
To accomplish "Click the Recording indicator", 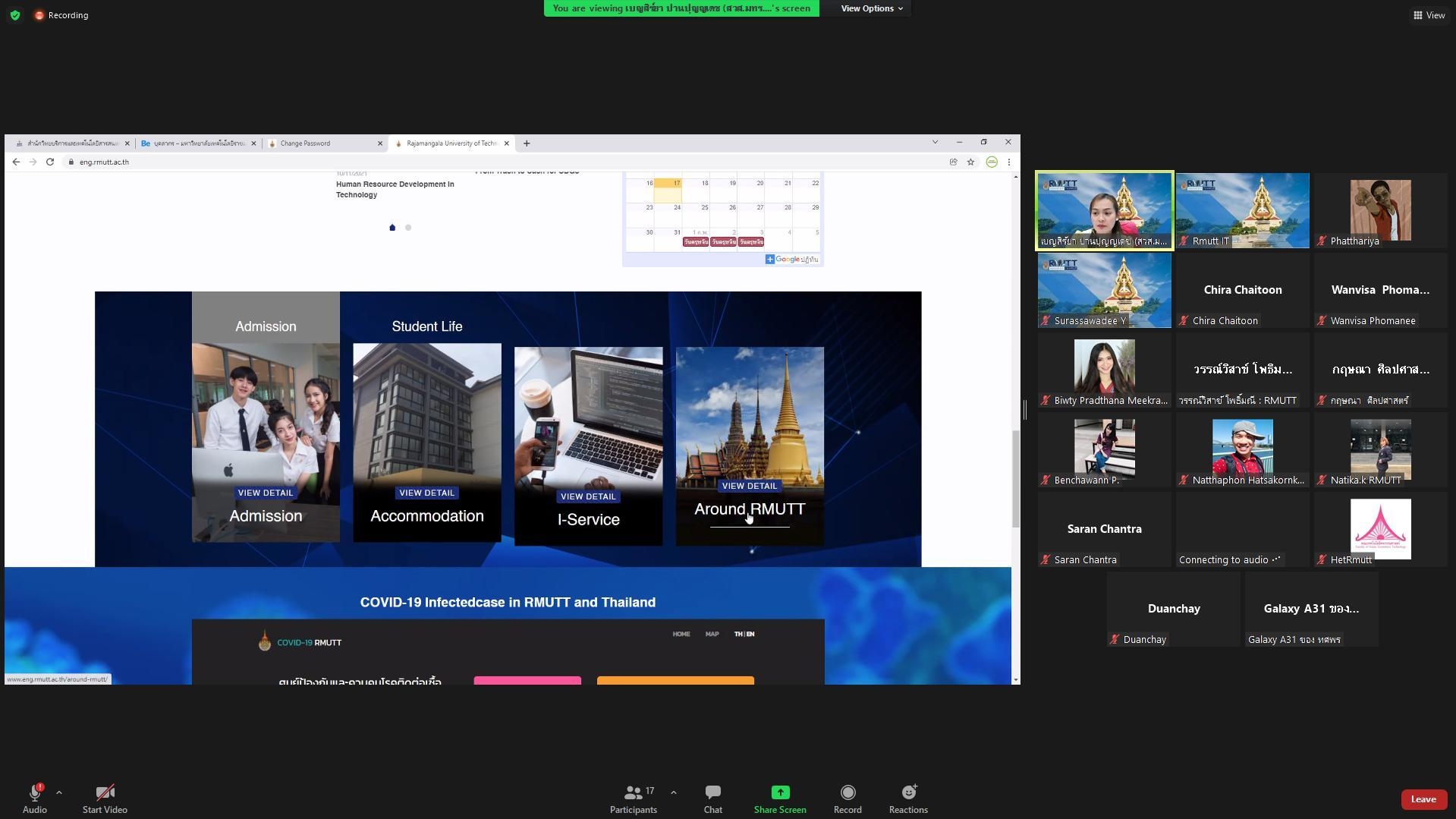I will tap(61, 15).
